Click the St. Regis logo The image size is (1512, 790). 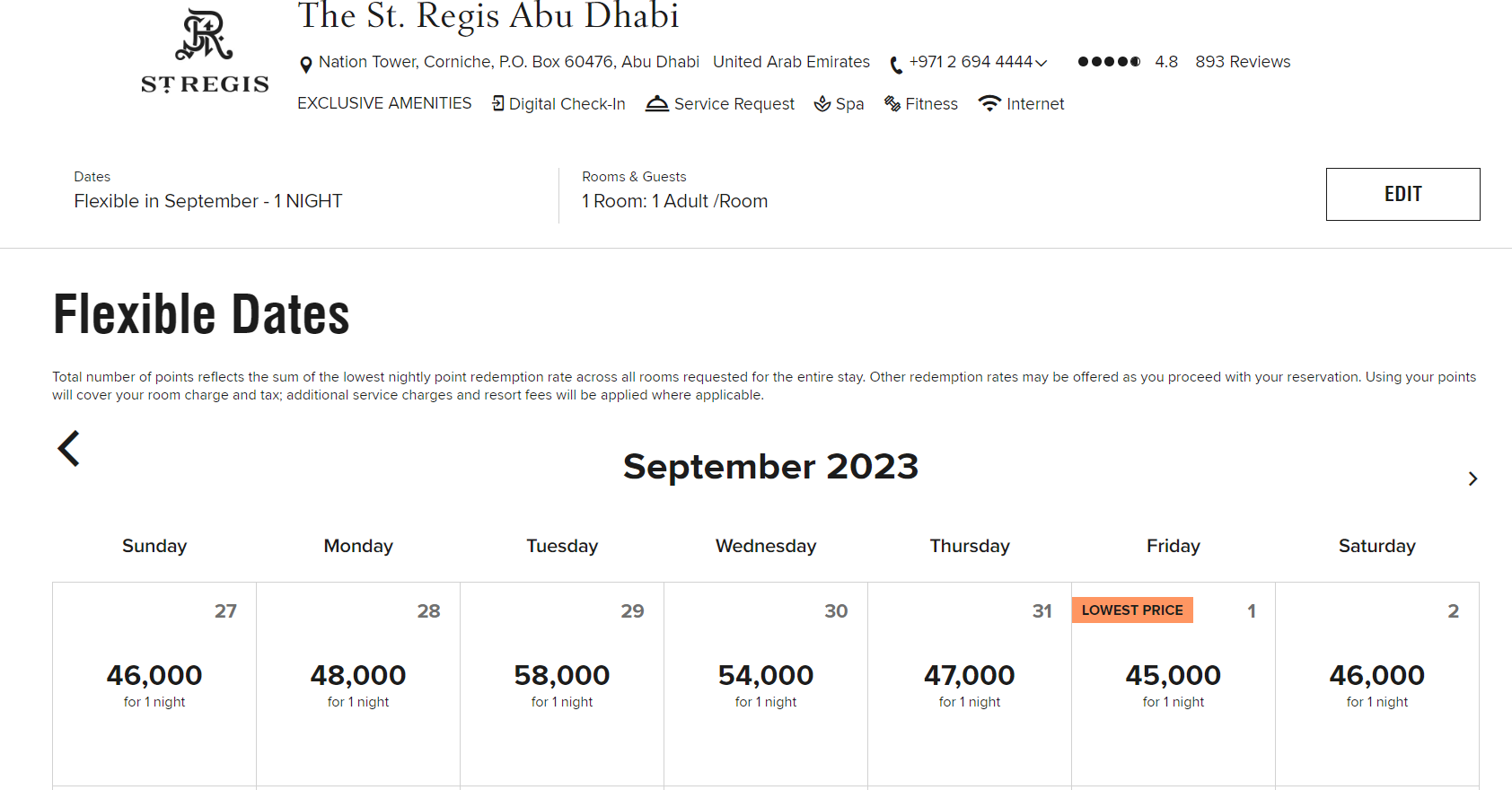[205, 51]
